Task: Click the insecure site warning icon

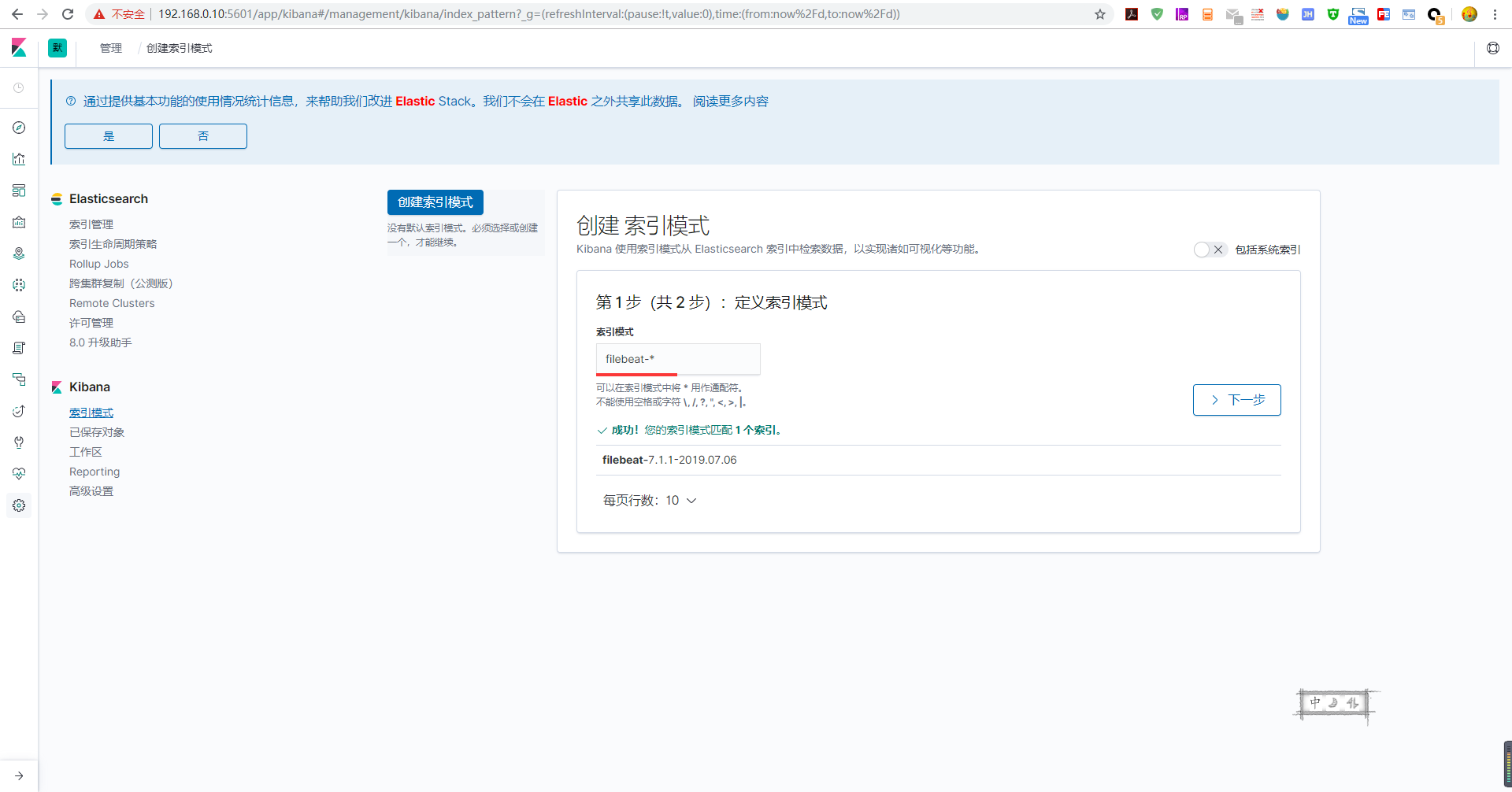Action: (x=99, y=14)
